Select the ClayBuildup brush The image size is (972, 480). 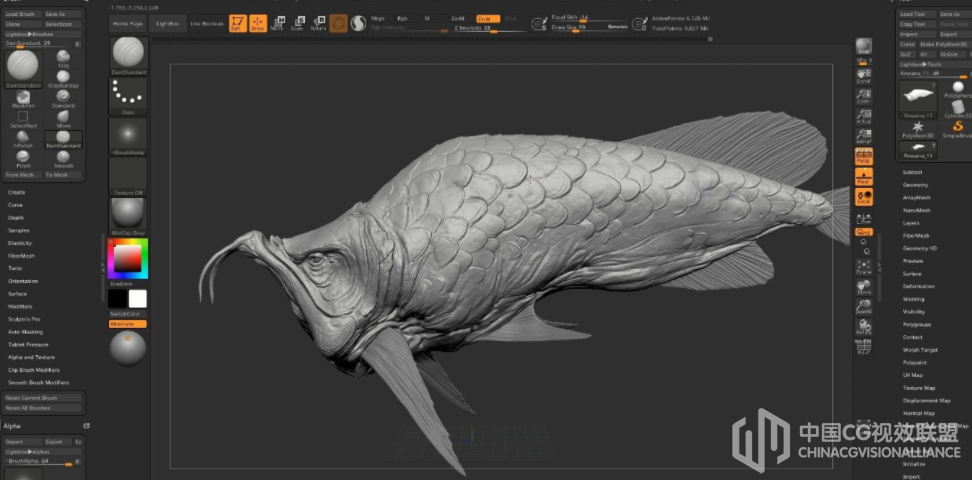pyautogui.click(x=63, y=79)
